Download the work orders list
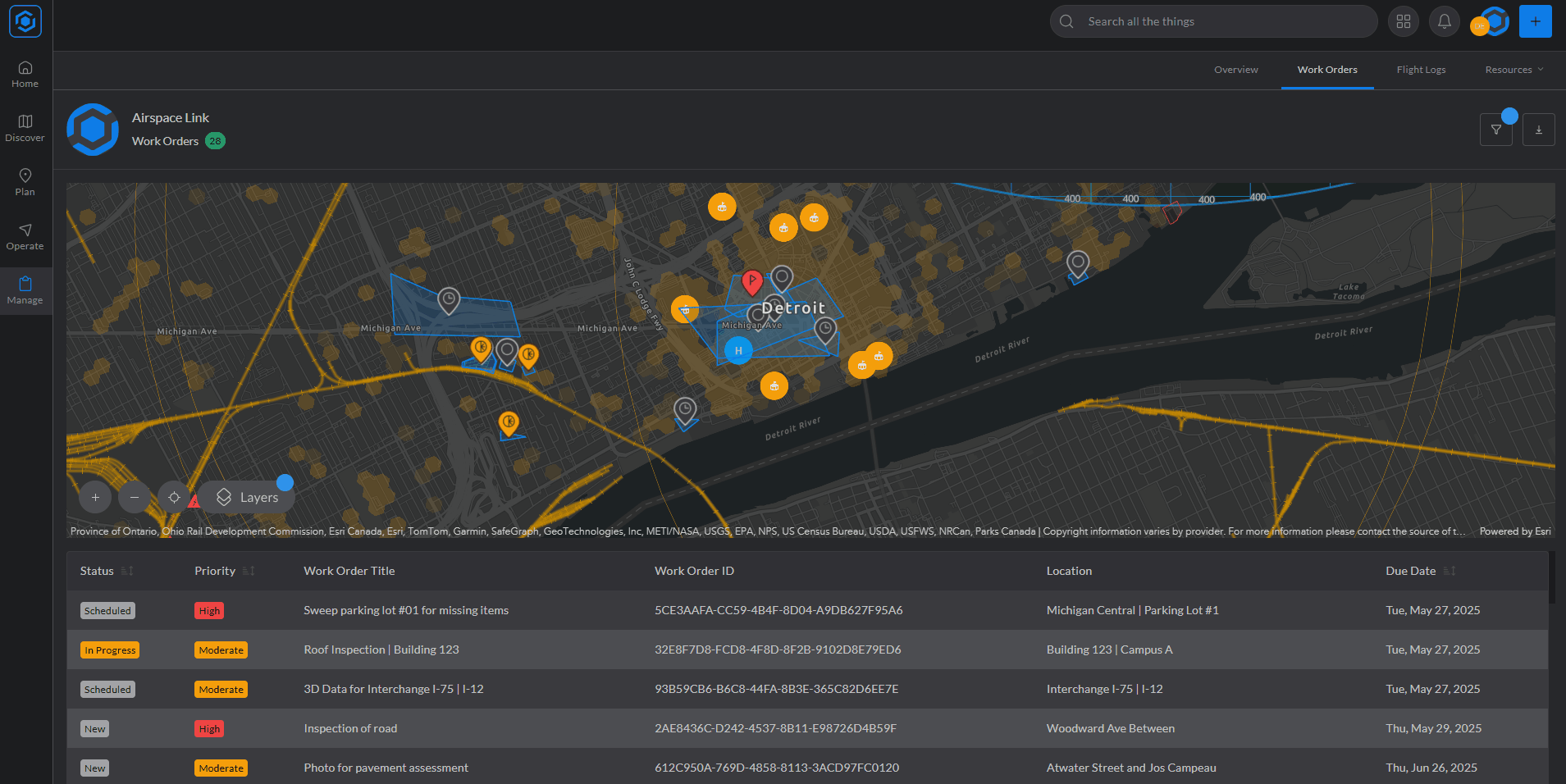 (1538, 130)
